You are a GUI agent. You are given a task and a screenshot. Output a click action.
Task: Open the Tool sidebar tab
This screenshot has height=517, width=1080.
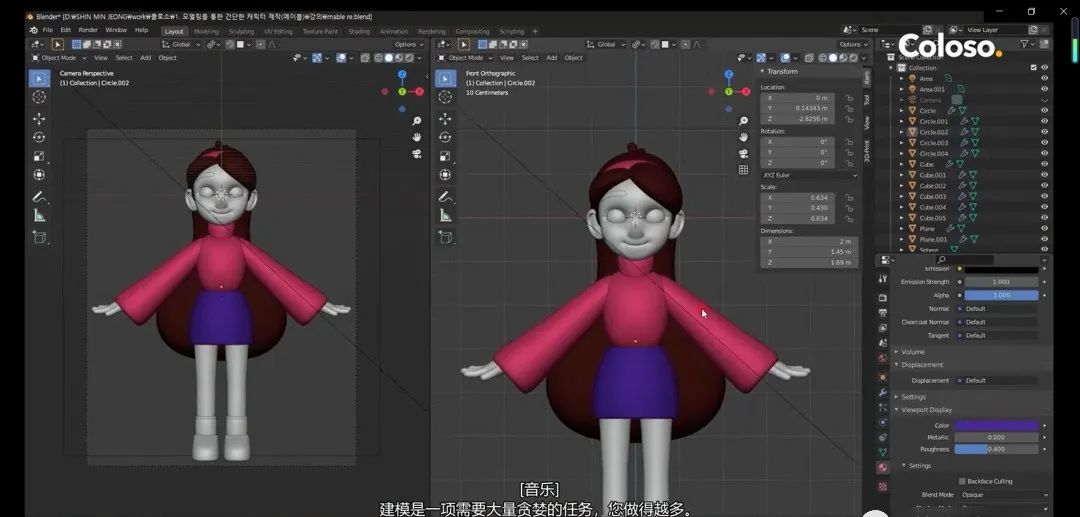point(866,100)
